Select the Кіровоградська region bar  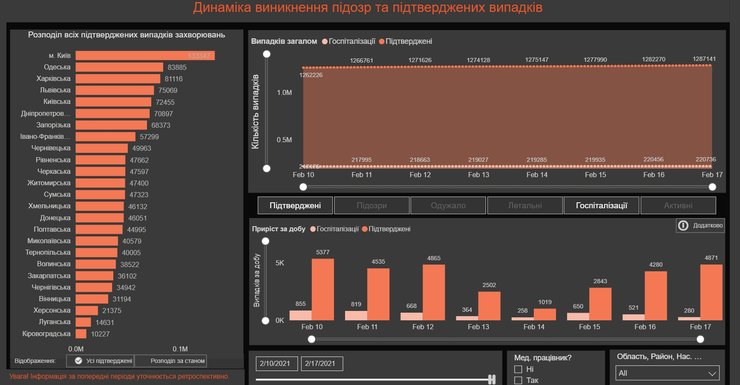pos(81,334)
